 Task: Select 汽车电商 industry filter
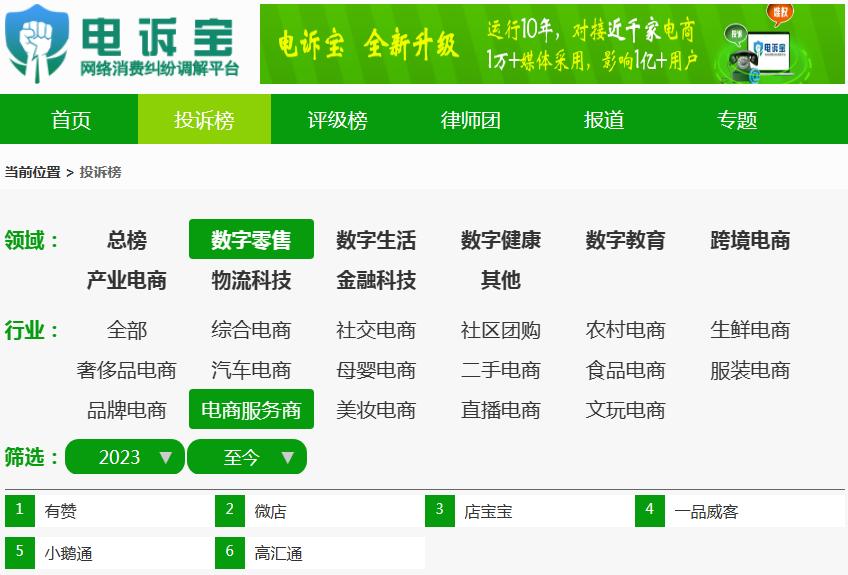click(x=251, y=371)
